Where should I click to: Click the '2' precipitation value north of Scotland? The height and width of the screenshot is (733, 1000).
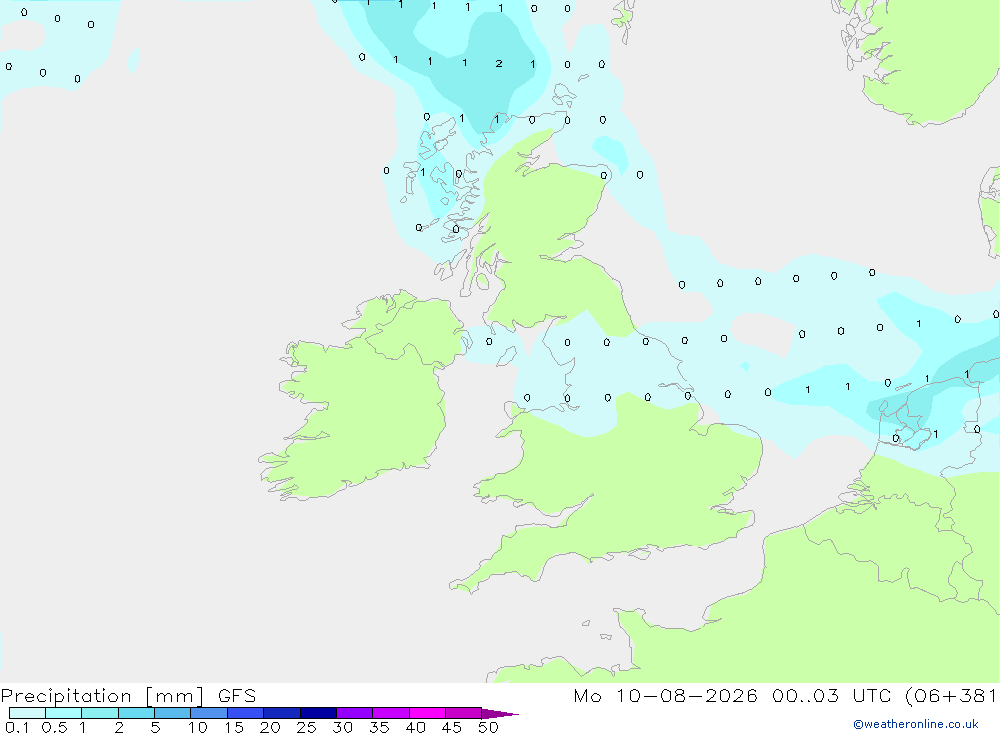pyautogui.click(x=499, y=63)
